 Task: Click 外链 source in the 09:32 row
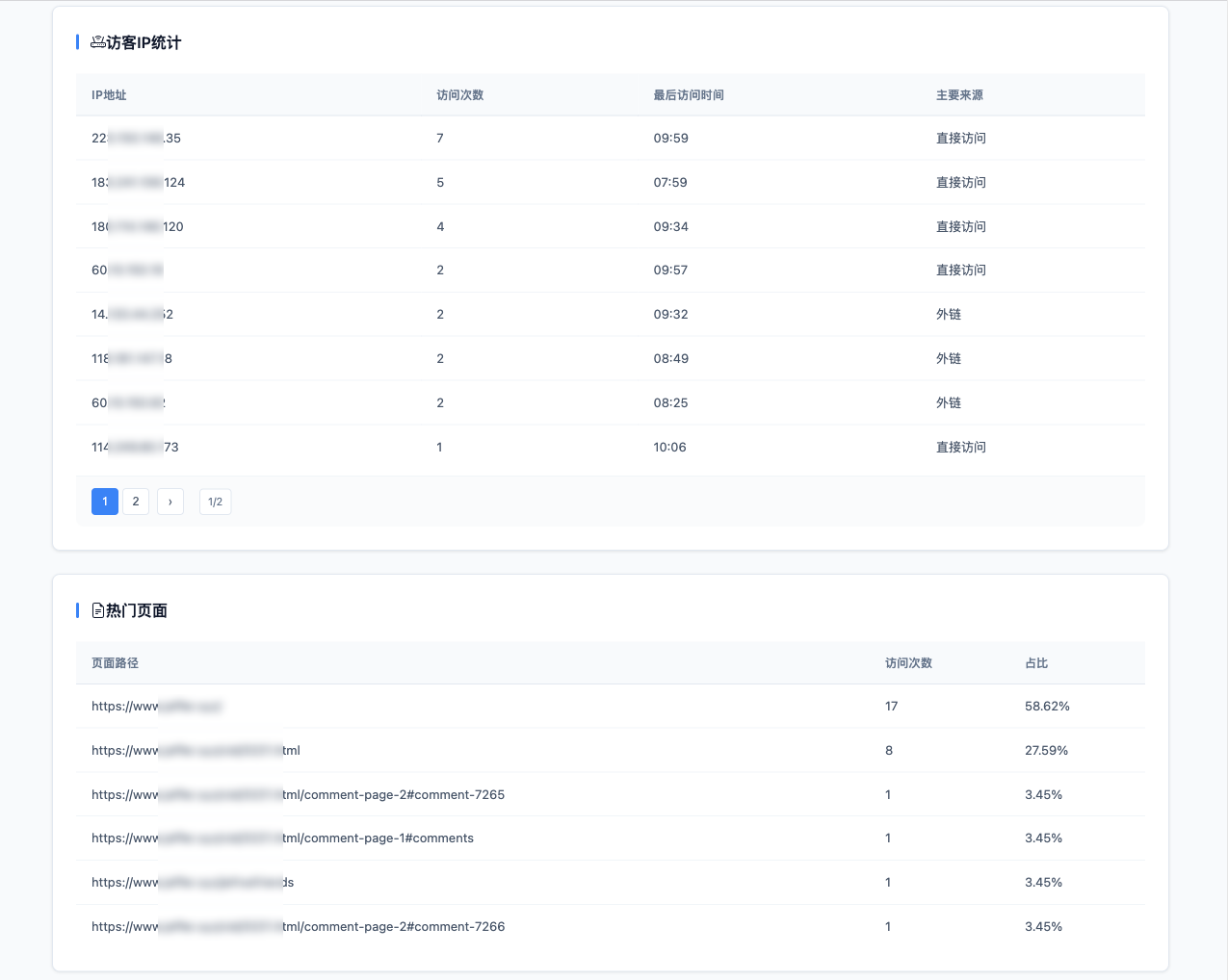pyautogui.click(x=949, y=315)
